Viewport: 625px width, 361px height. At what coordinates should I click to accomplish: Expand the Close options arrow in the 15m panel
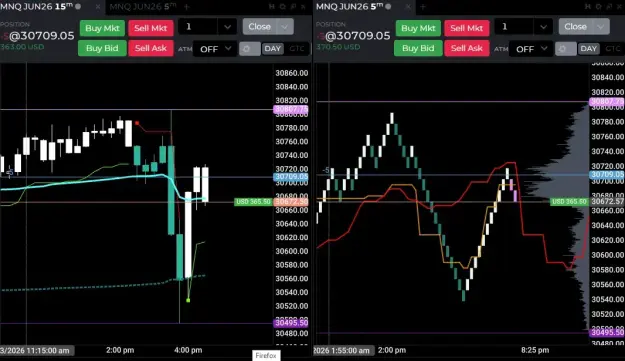click(x=285, y=27)
